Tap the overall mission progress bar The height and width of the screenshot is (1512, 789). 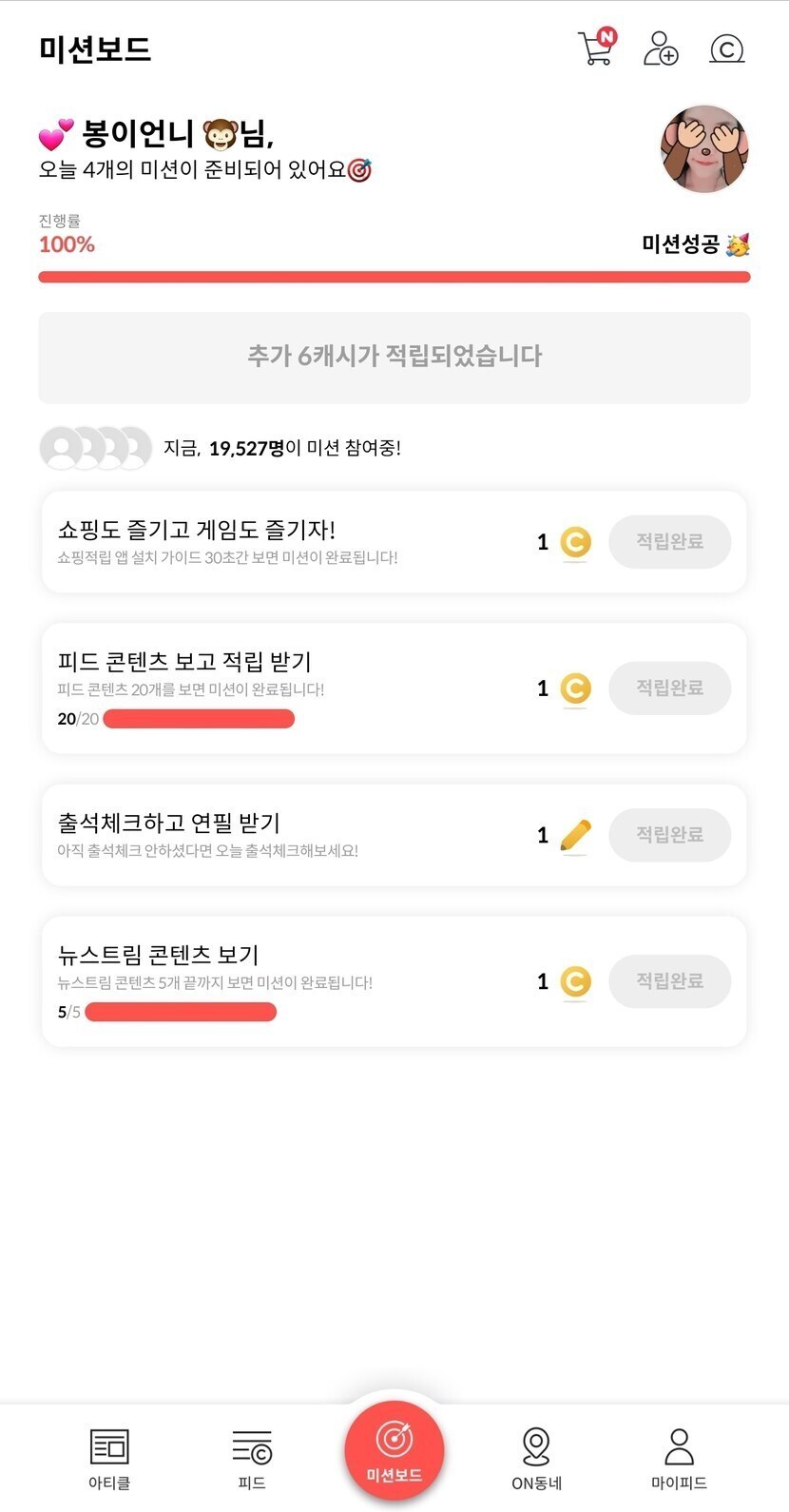pyautogui.click(x=394, y=277)
